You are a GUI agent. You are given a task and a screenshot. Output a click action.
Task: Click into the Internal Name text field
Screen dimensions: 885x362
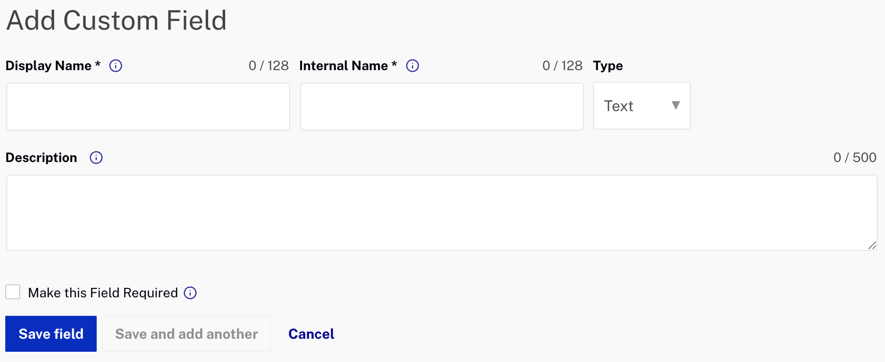pos(442,106)
